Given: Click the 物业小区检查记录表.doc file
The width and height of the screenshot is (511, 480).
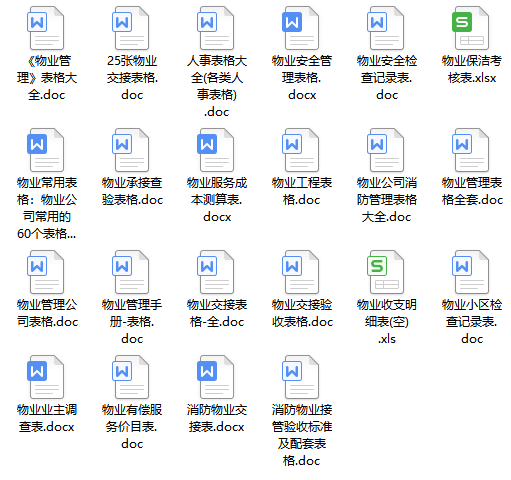Looking at the screenshot, I should (x=471, y=272).
